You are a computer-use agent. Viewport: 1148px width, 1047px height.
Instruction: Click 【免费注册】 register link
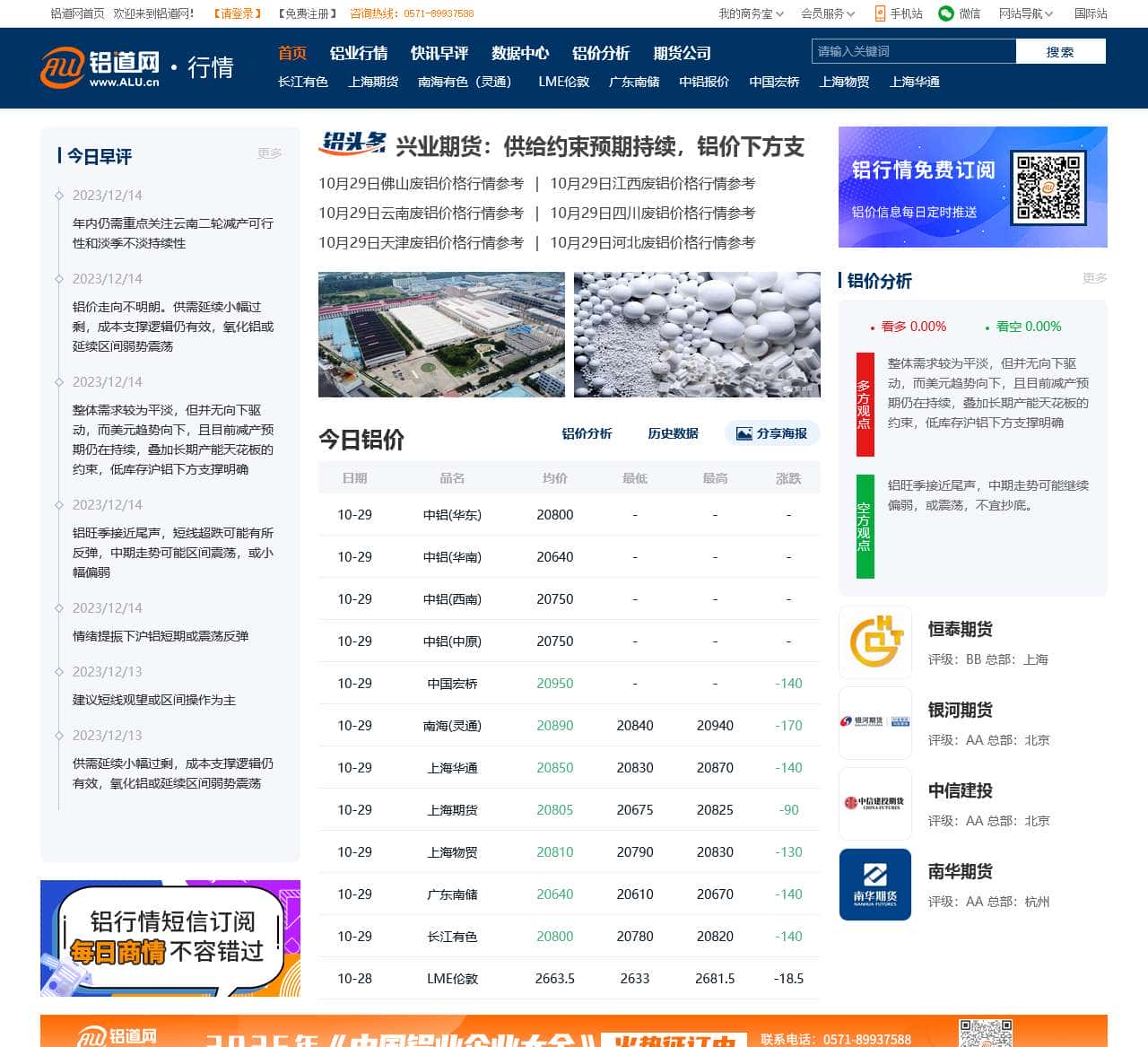coord(308,13)
